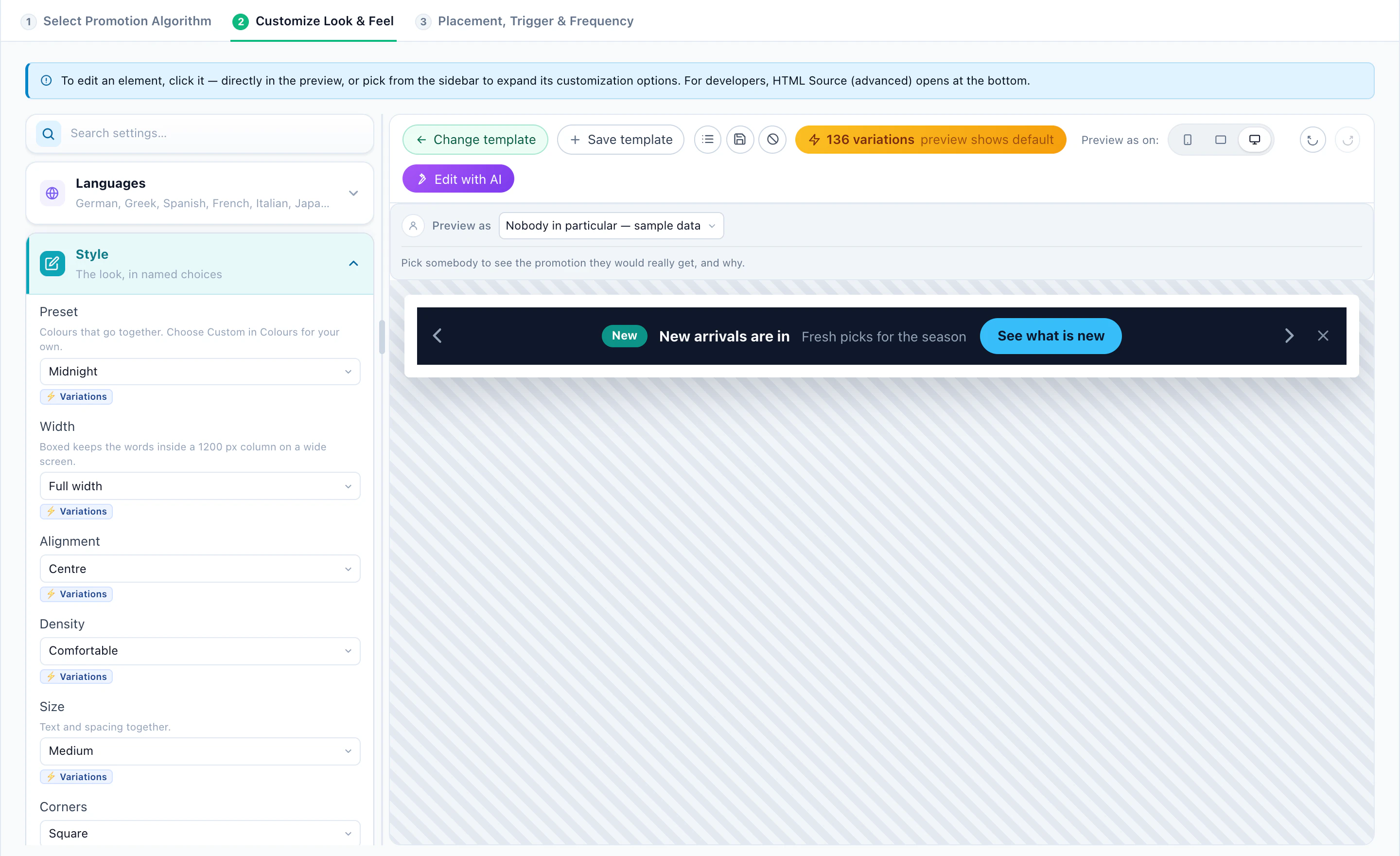The image size is (1400, 856).
Task: Open the Corners dropdown showing Square
Action: pyautogui.click(x=200, y=833)
